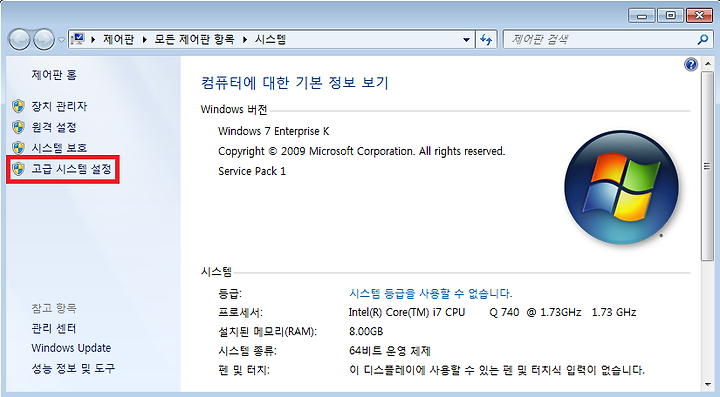Screen dimensions: 720x397
Task: Click 시스템 등급을 사용할 수 없습니다 link
Action: pos(431,293)
